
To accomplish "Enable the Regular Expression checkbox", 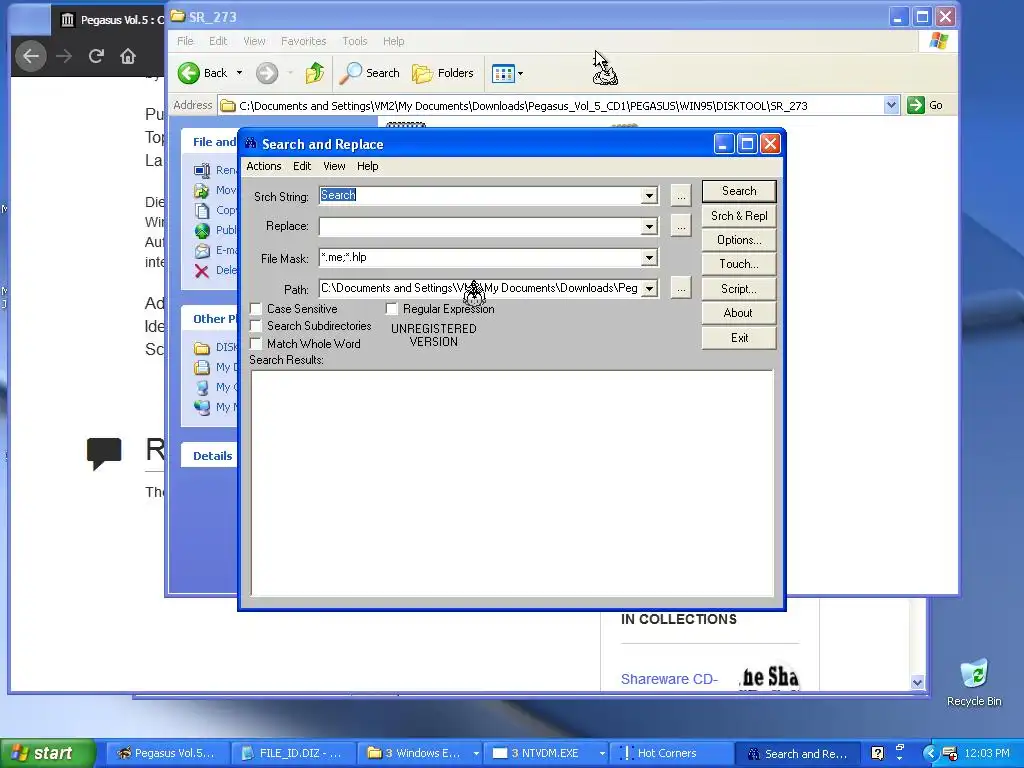I will (x=392, y=309).
